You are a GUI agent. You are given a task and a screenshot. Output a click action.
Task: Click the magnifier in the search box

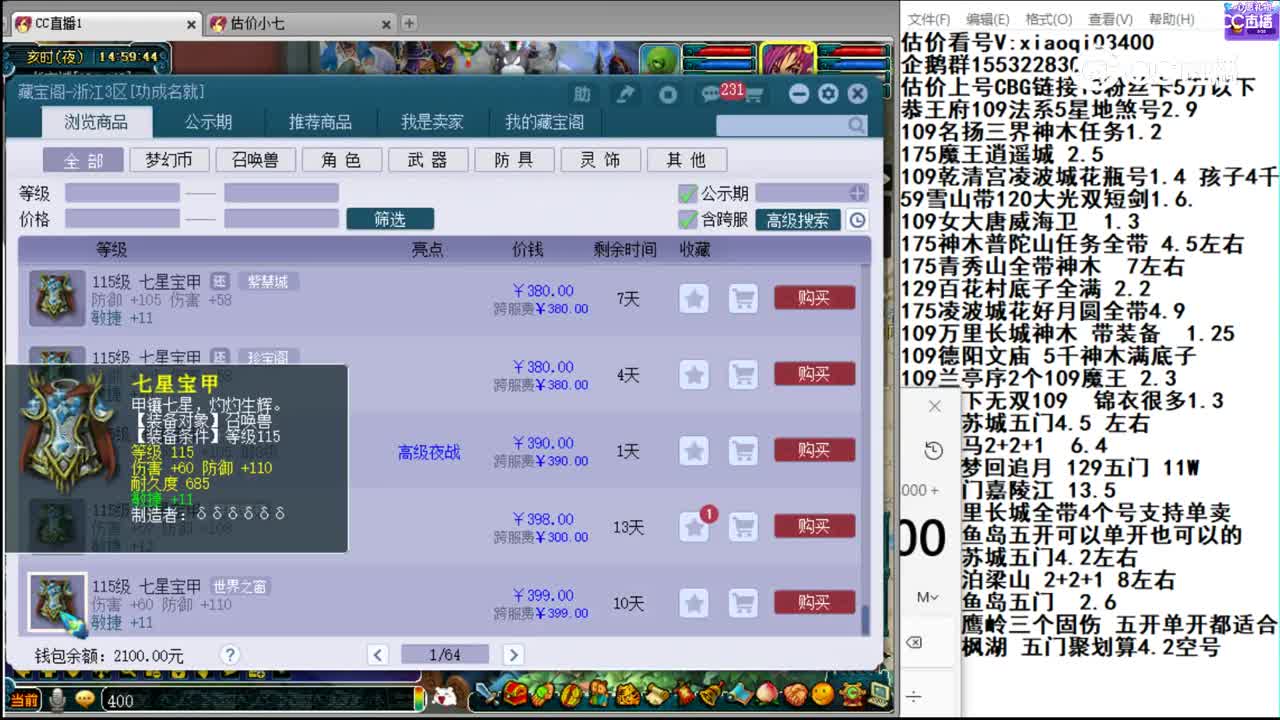[x=856, y=125]
